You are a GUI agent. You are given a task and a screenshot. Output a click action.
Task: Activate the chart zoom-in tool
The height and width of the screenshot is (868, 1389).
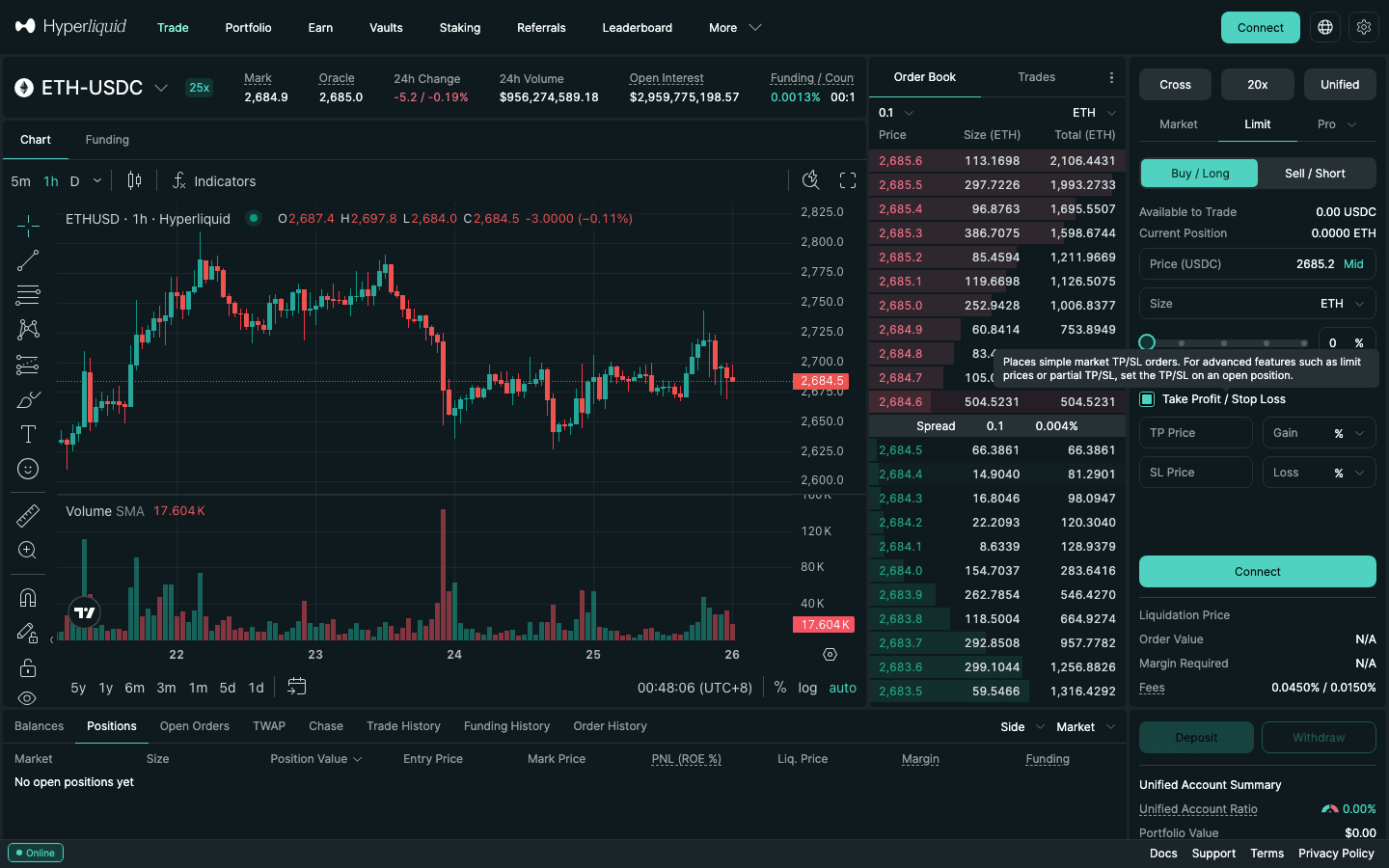pos(28,550)
